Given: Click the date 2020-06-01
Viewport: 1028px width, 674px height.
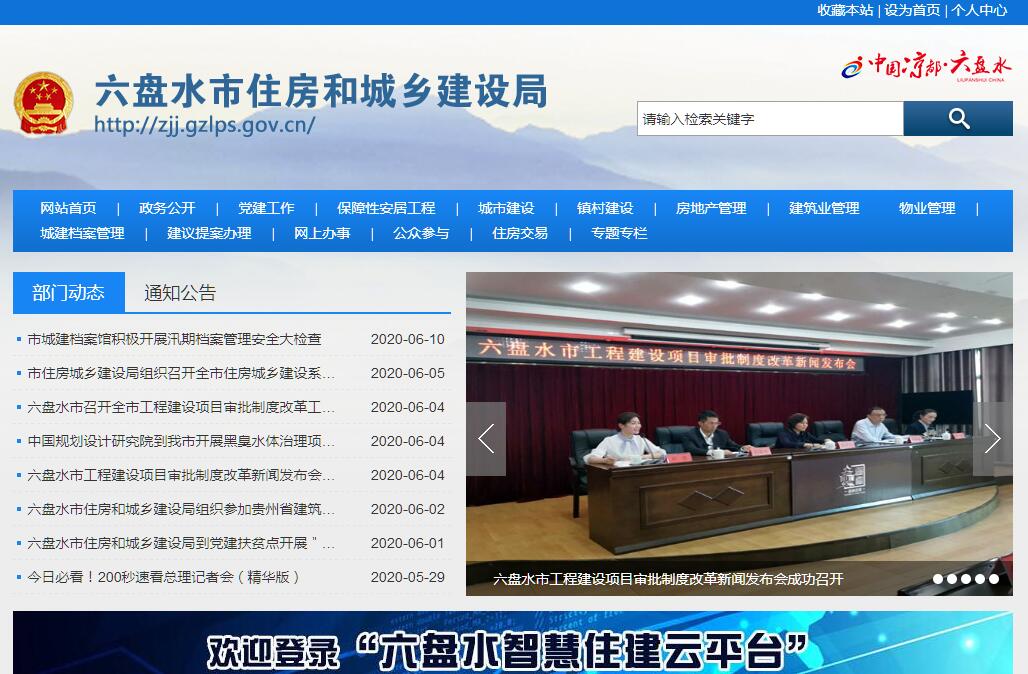Looking at the screenshot, I should pos(408,544).
